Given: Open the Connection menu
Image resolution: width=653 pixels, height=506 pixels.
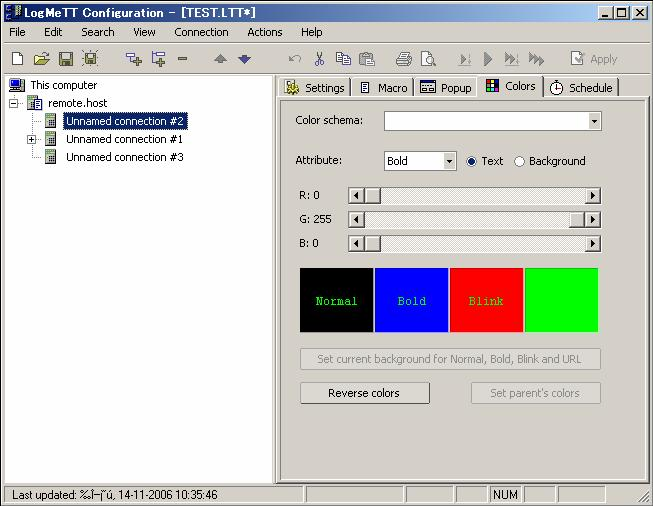Looking at the screenshot, I should [201, 32].
